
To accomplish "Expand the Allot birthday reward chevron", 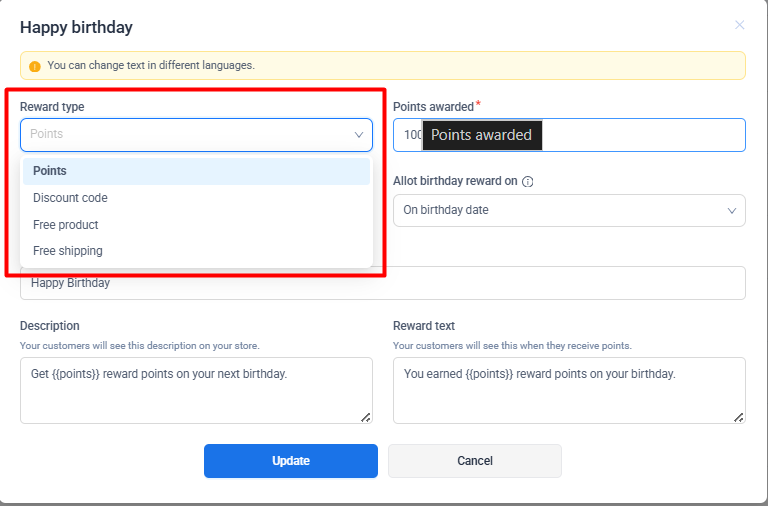I will point(731,211).
